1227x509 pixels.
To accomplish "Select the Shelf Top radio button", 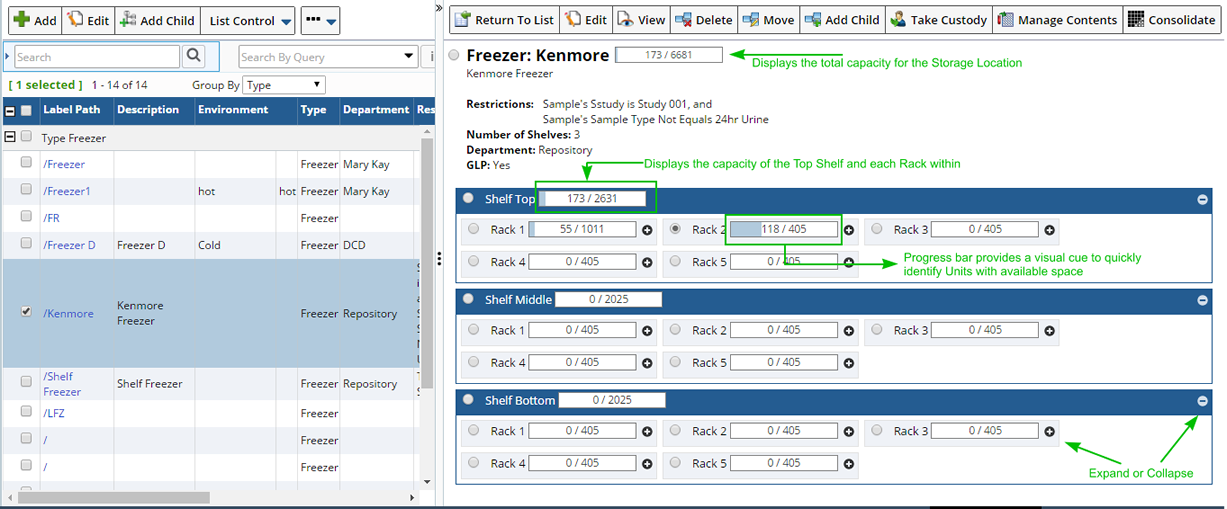I will (468, 198).
